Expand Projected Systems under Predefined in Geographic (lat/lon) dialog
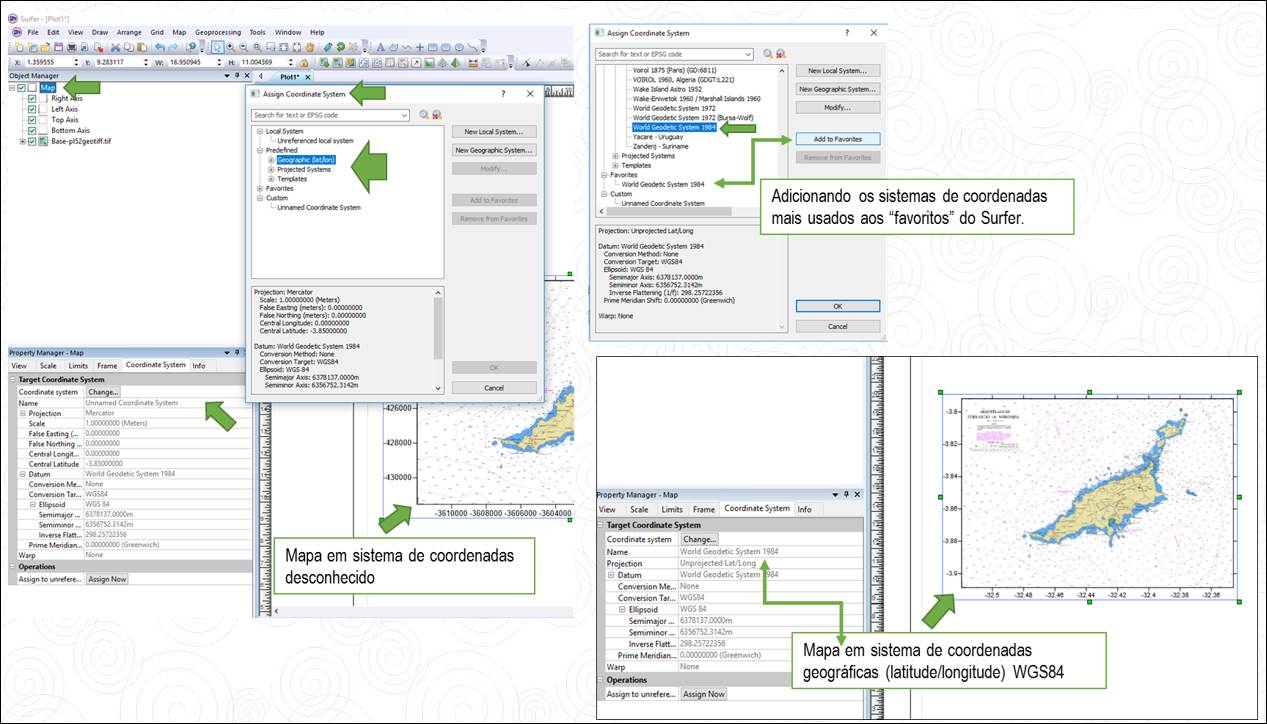The width and height of the screenshot is (1267, 724). 271,169
